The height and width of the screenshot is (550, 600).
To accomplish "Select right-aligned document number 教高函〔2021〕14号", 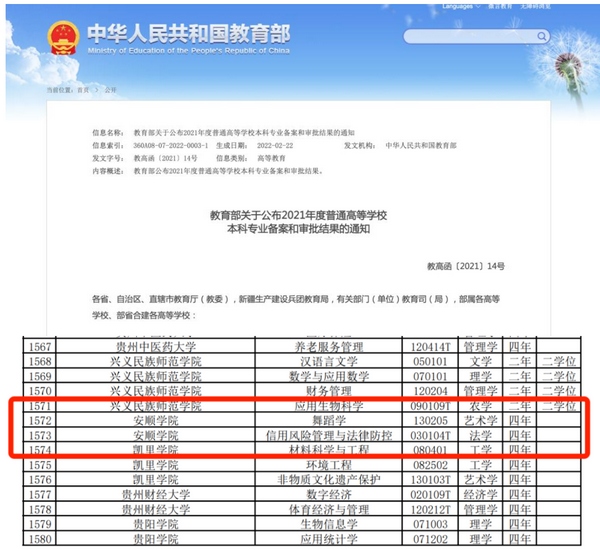I will 466,266.
